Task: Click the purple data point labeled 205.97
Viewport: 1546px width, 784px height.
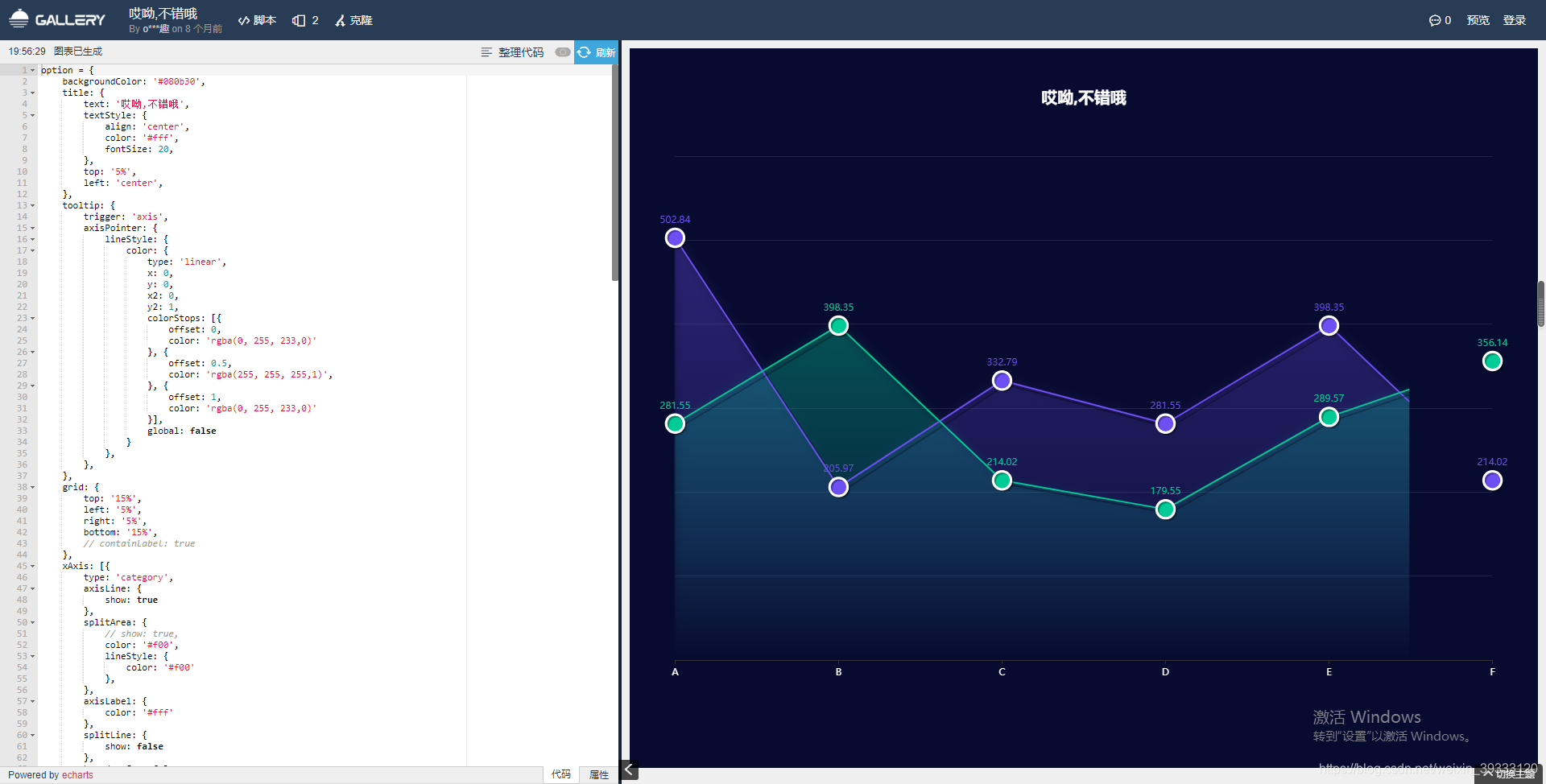Action: click(838, 487)
